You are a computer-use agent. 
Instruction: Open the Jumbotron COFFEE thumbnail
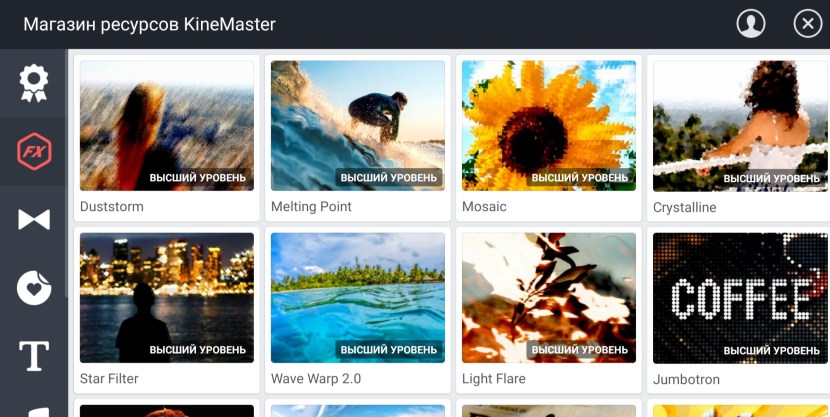click(x=741, y=298)
